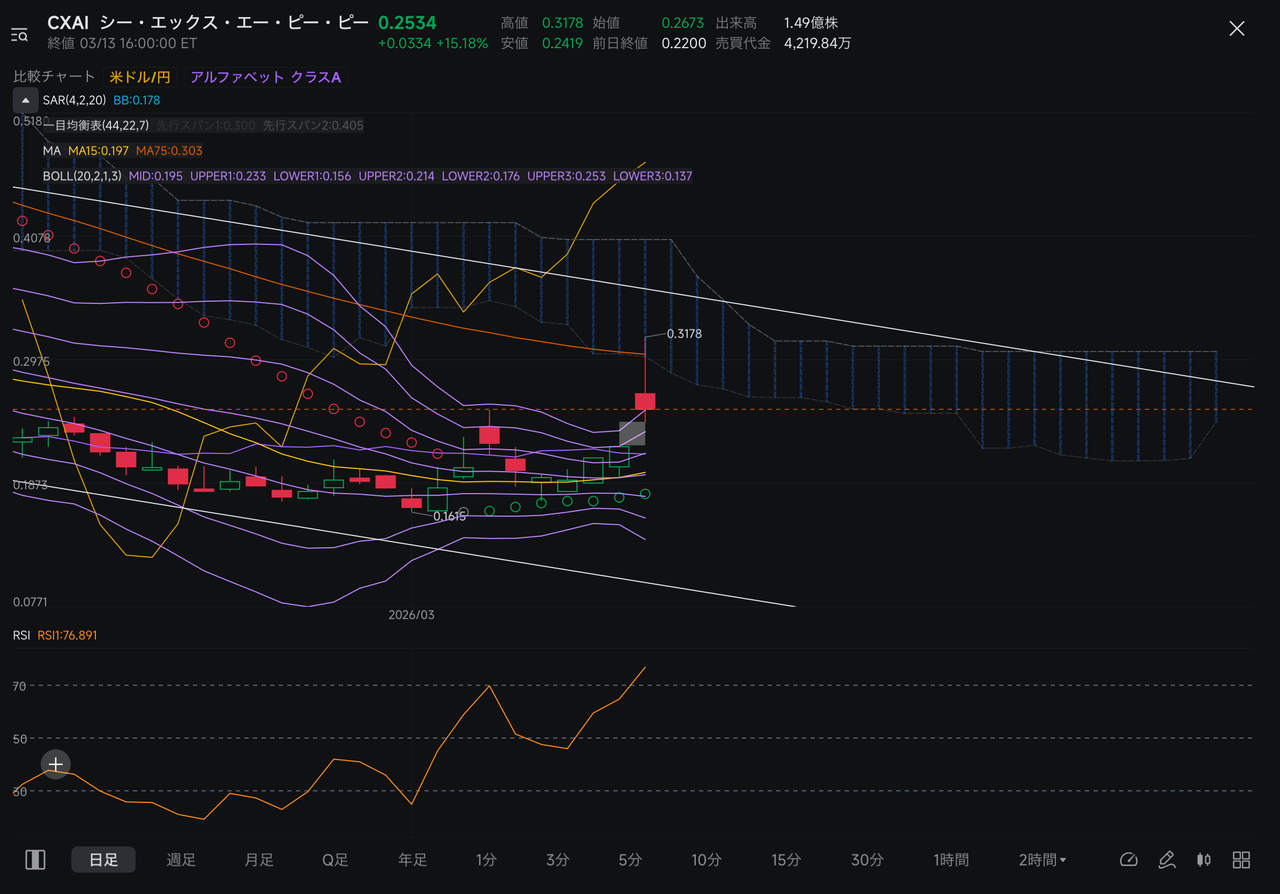This screenshot has height=894, width=1280.
Task: Switch to 週足 weekly timeframe
Action: coord(181,860)
